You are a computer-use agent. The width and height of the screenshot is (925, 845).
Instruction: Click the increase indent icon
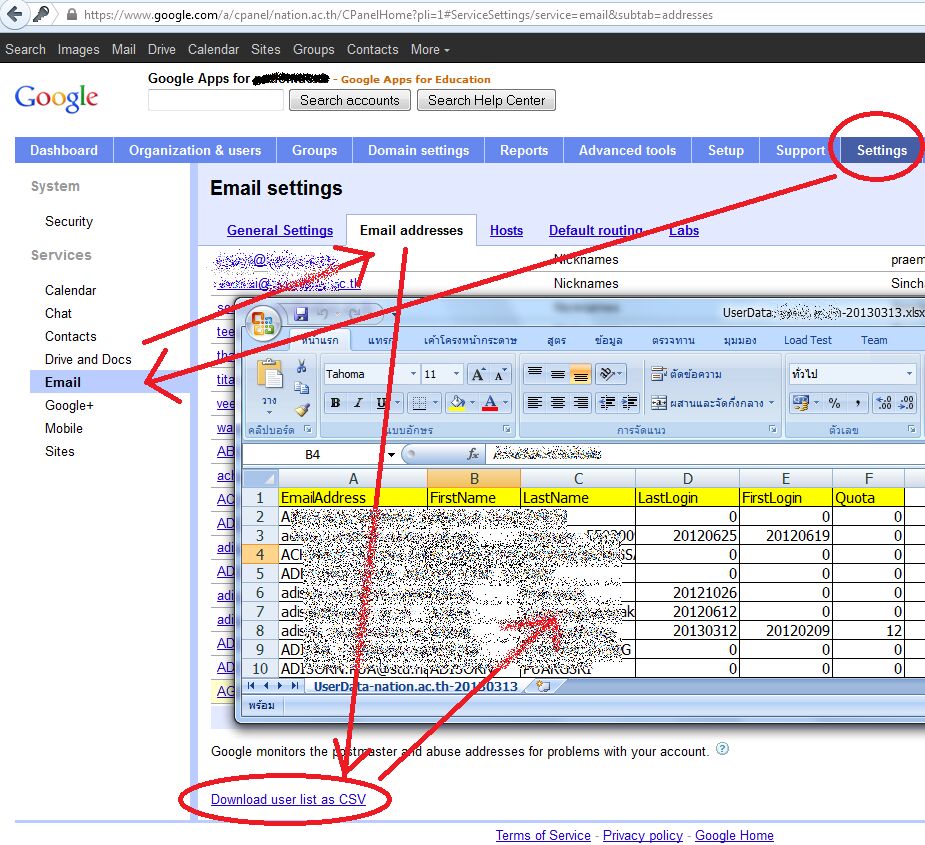tap(629, 403)
